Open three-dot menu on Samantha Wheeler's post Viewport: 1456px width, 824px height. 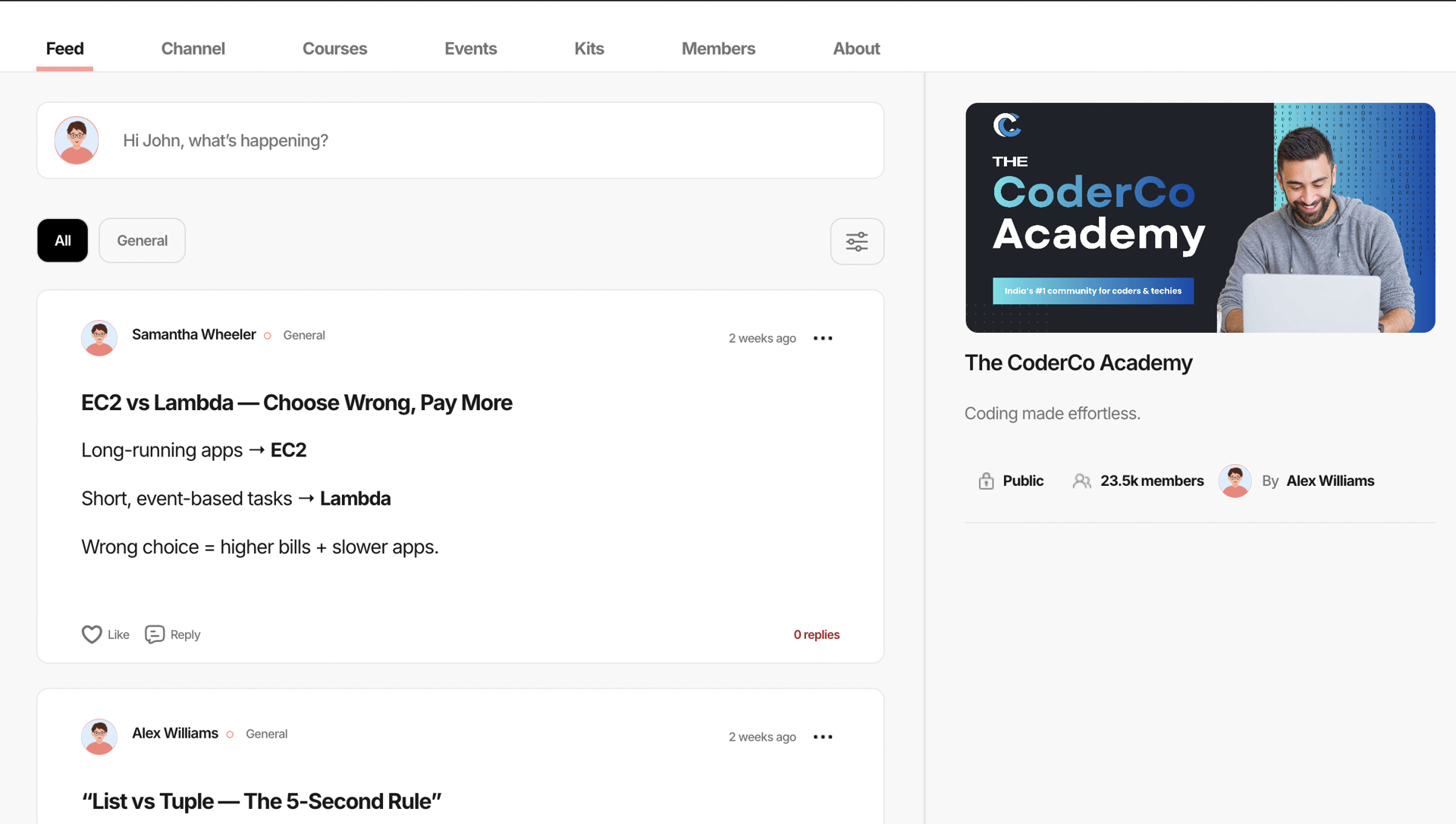[x=823, y=338]
